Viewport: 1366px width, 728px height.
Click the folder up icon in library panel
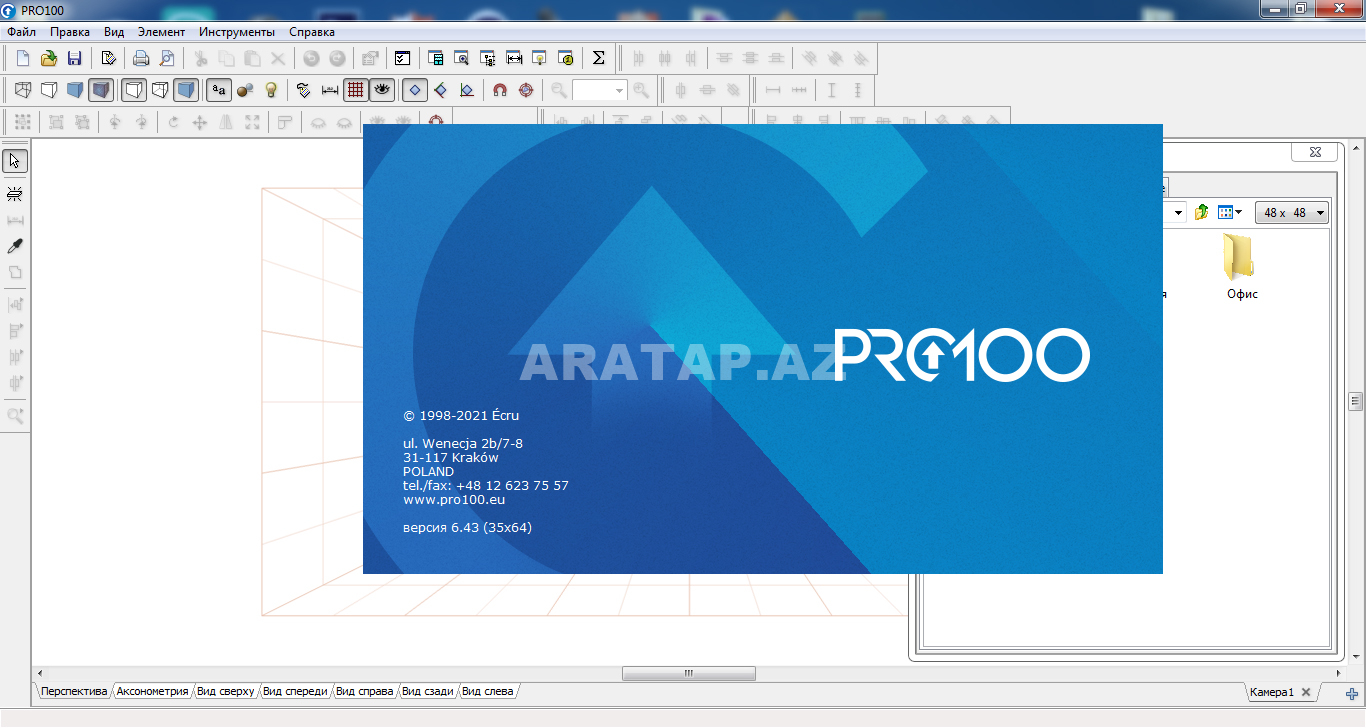tap(1201, 212)
